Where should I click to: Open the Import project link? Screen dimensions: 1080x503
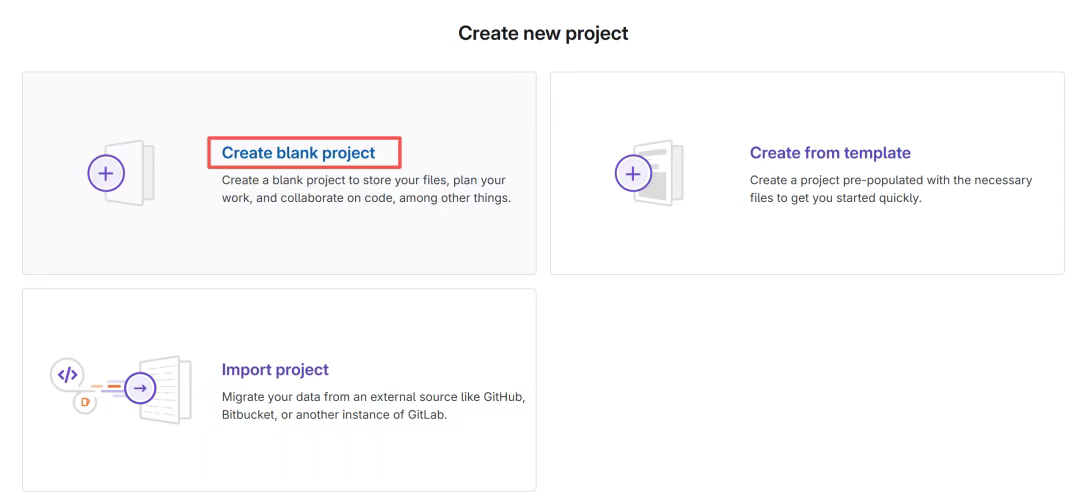275,370
